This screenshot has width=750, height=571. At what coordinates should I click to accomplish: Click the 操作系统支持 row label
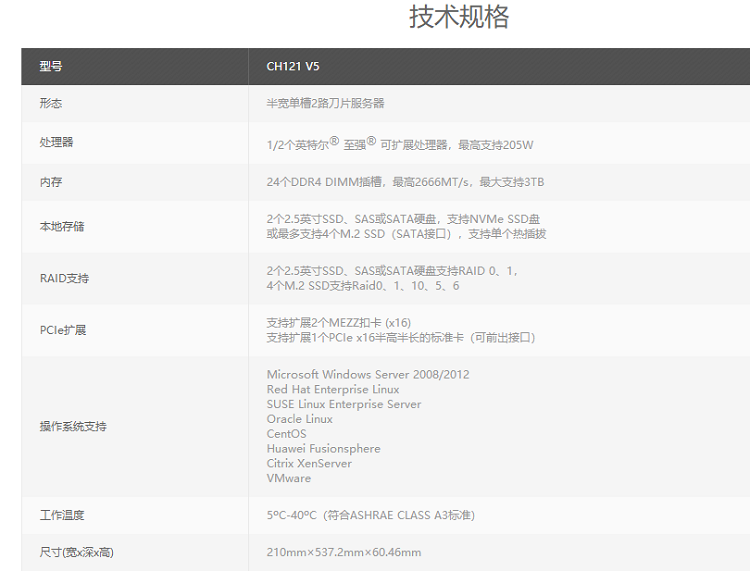click(73, 427)
